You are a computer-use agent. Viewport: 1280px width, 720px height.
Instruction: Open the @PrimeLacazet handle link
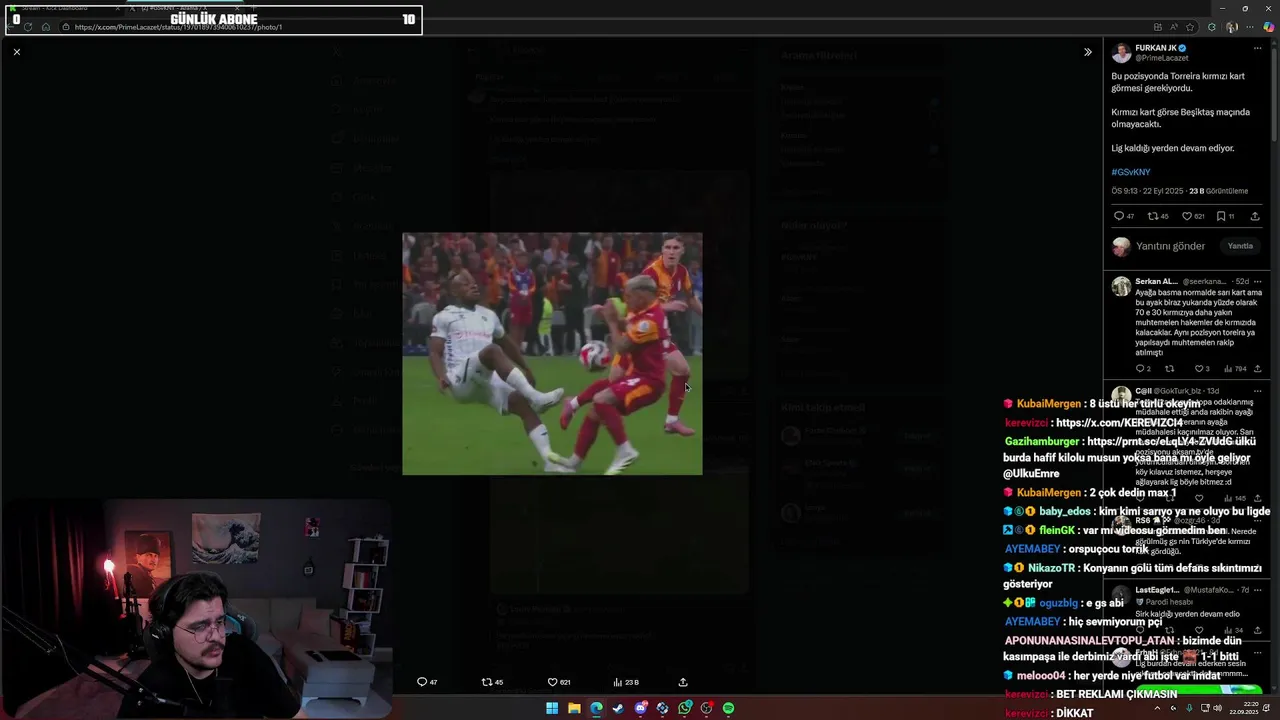(1161, 58)
